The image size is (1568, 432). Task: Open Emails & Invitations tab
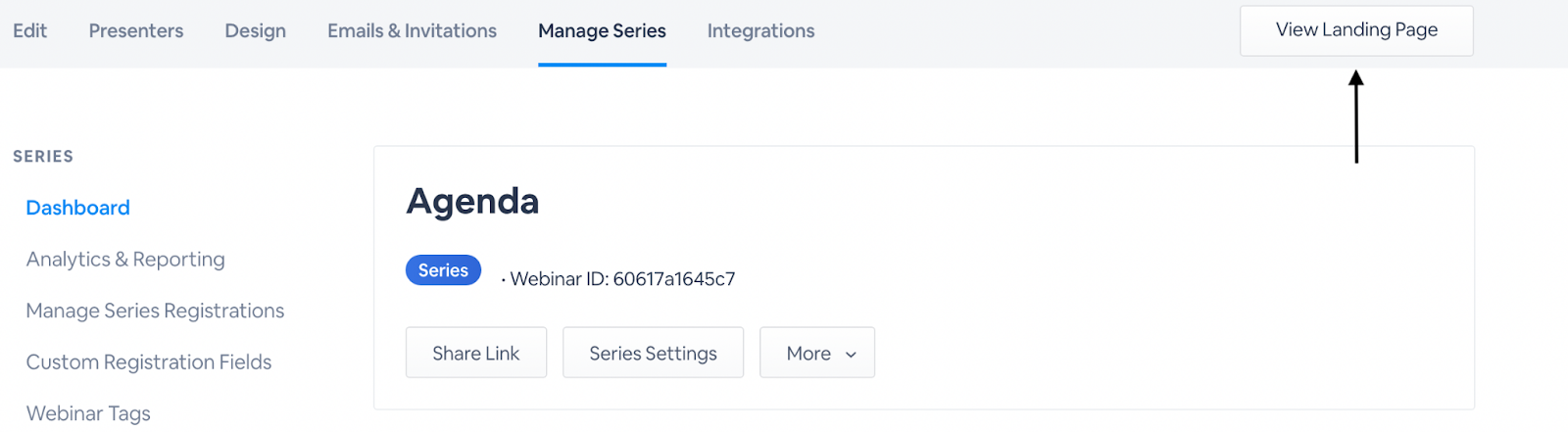coord(412,30)
